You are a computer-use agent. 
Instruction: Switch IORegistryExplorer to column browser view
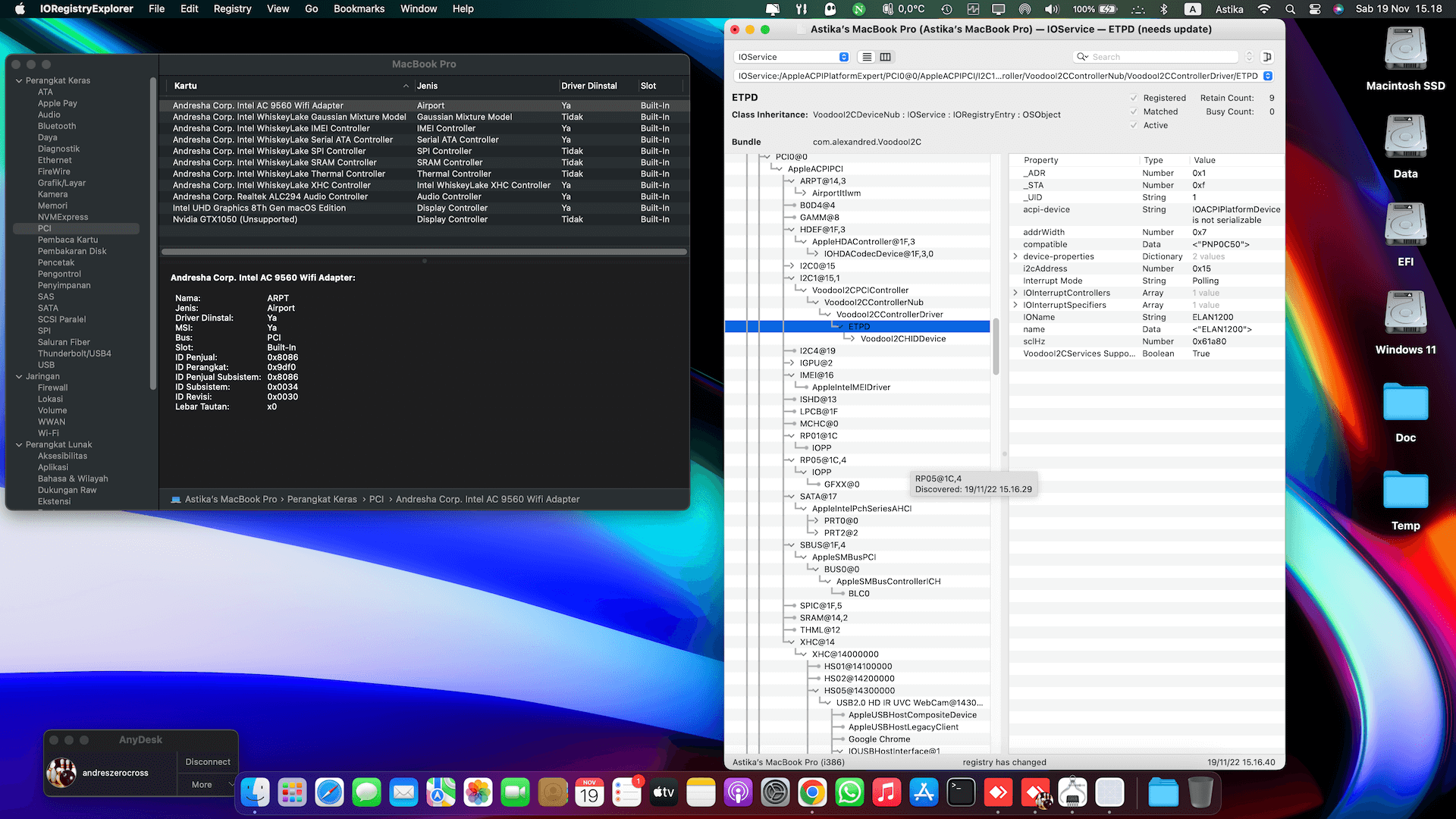885,57
